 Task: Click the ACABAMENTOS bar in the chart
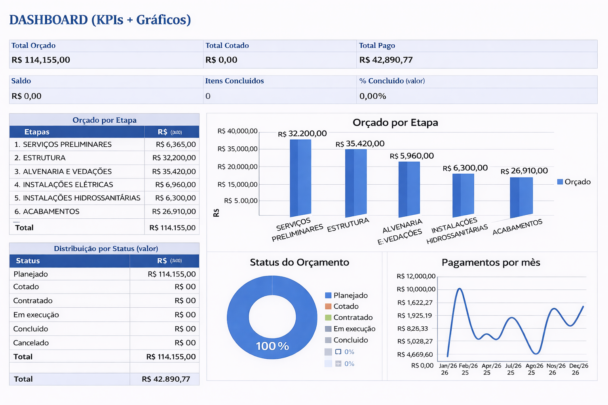520,197
